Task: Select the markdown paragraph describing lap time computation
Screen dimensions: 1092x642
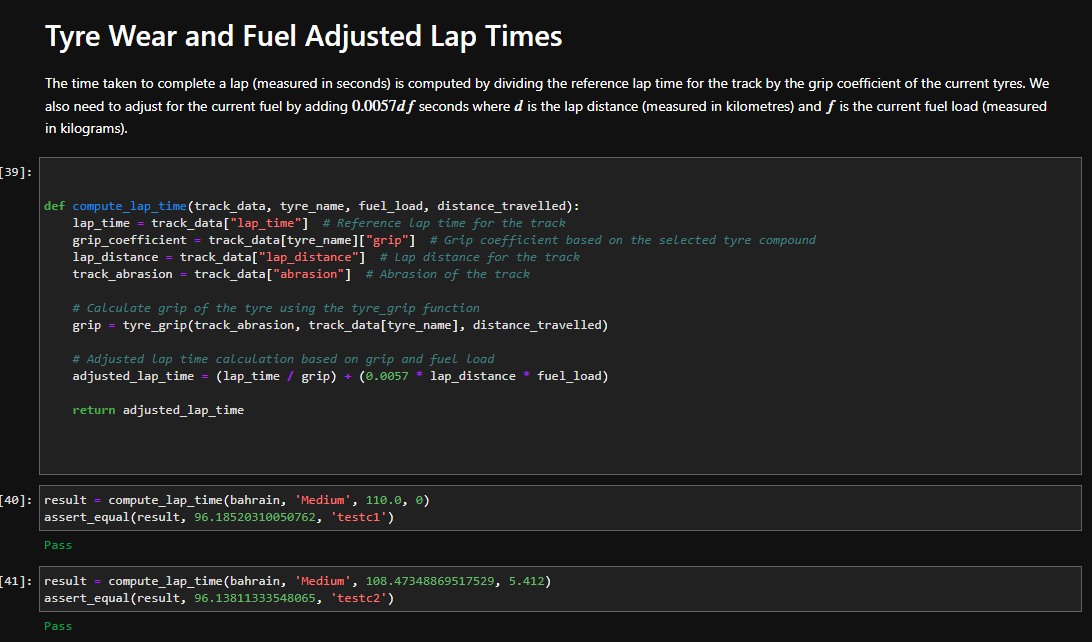Action: point(547,106)
